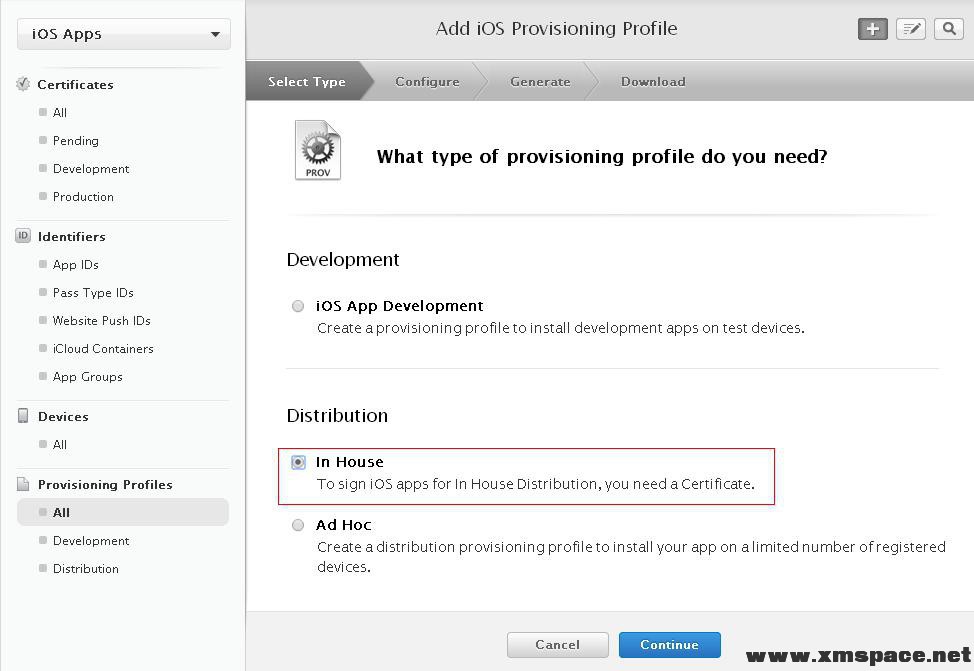Open Production certificates

83,196
